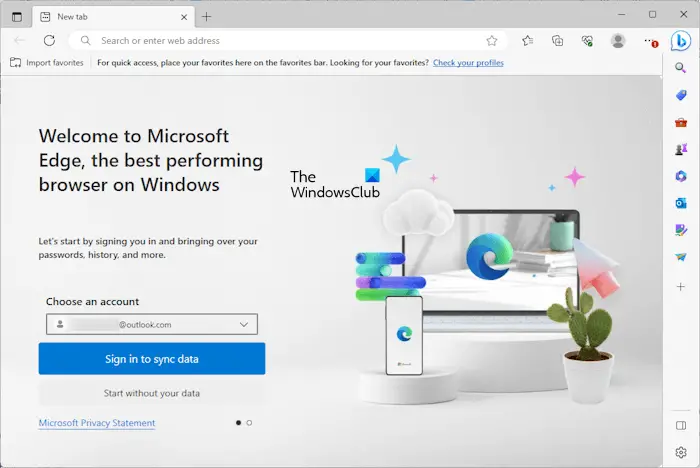Expand the Choose an account dropdown

point(152,324)
